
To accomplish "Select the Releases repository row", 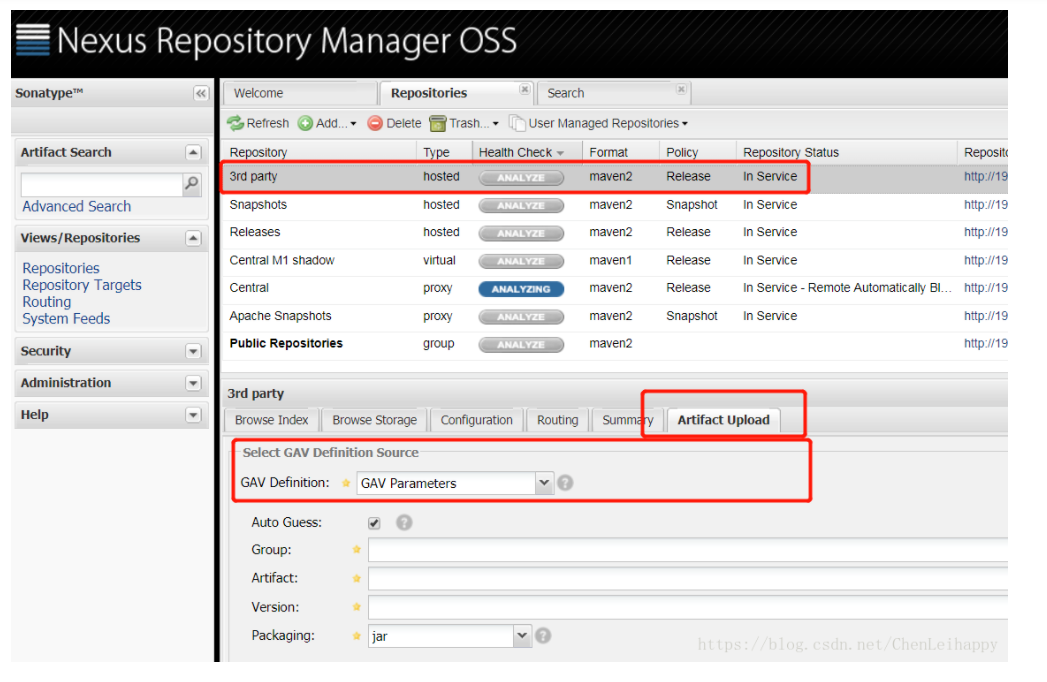I will [x=614, y=232].
